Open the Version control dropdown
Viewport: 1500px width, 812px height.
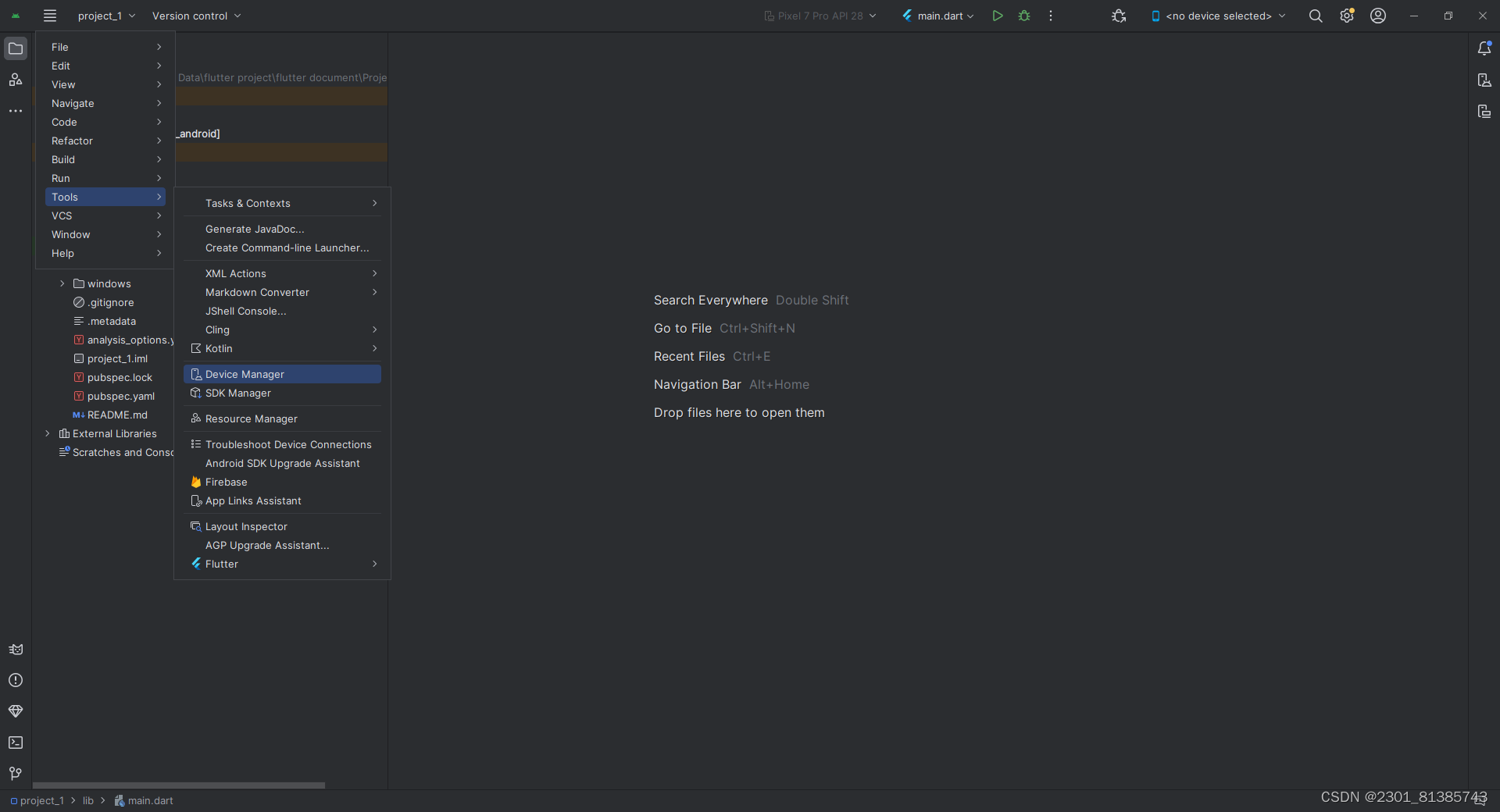tap(196, 16)
